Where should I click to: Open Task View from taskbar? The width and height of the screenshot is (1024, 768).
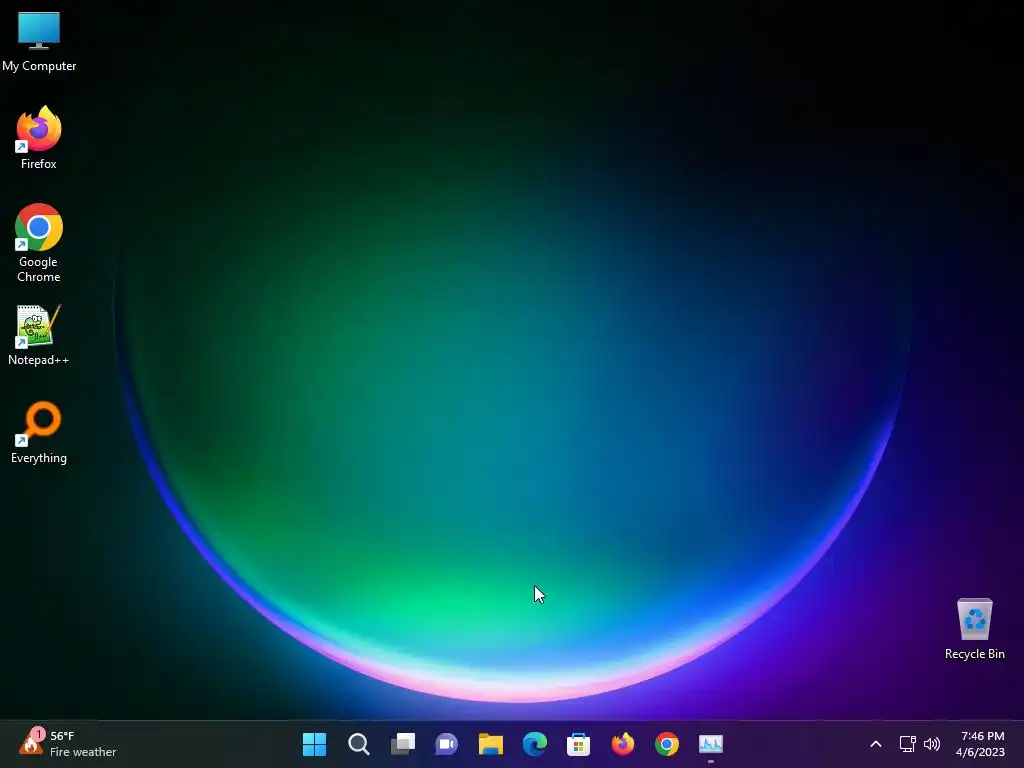402,744
